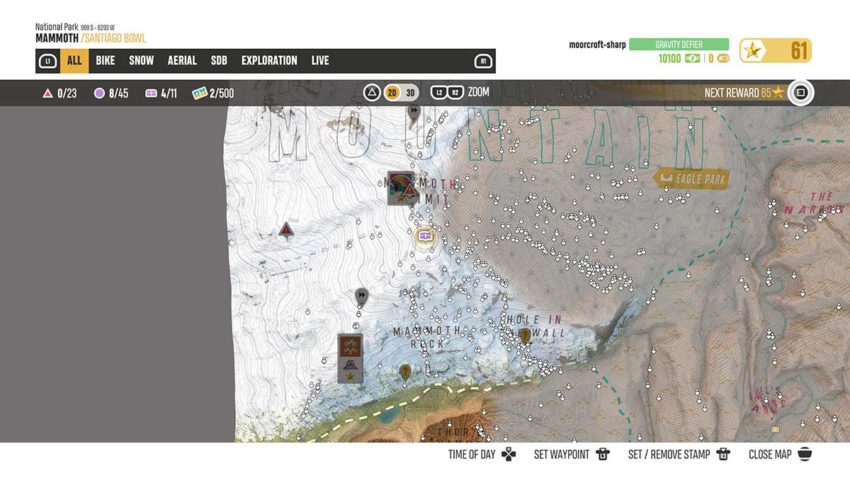
Task: Open the LIVE tab
Action: click(320, 61)
